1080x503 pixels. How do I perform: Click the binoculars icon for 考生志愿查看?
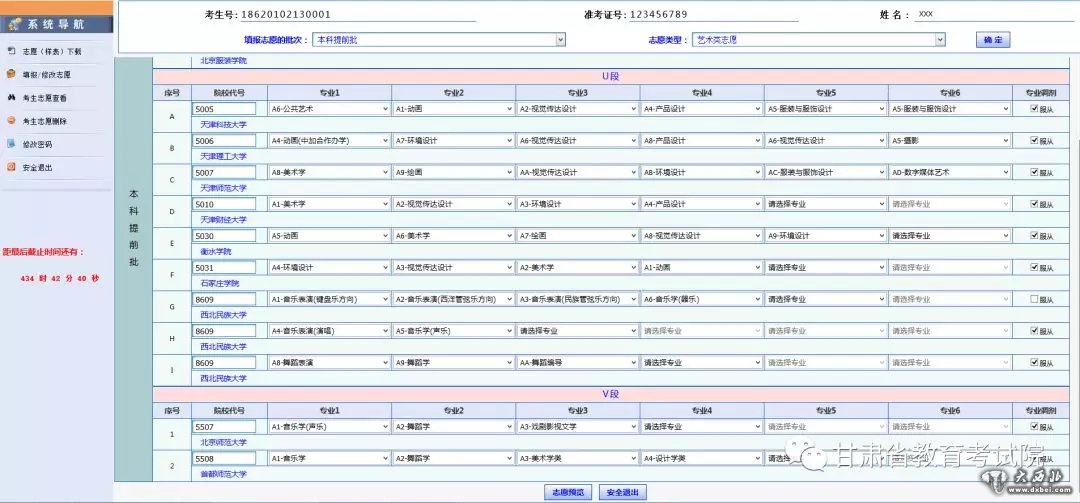tap(11, 98)
